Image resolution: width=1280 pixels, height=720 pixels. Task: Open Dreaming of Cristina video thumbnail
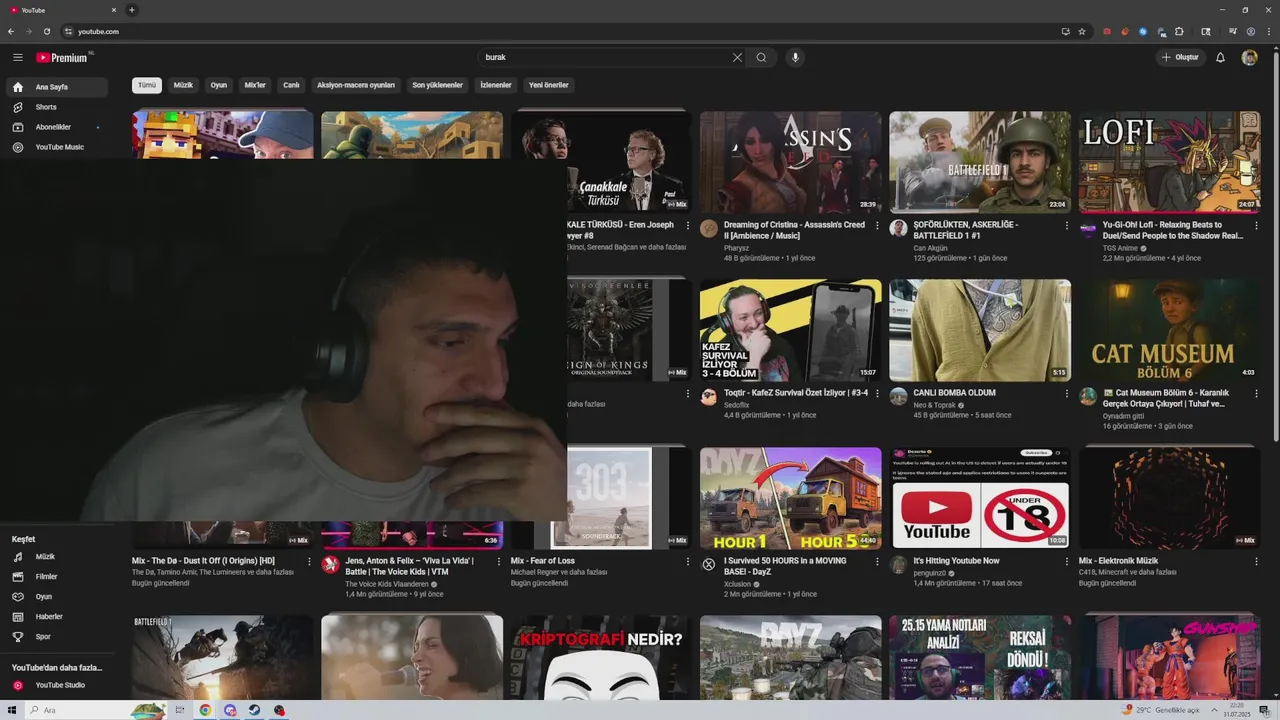(790, 161)
